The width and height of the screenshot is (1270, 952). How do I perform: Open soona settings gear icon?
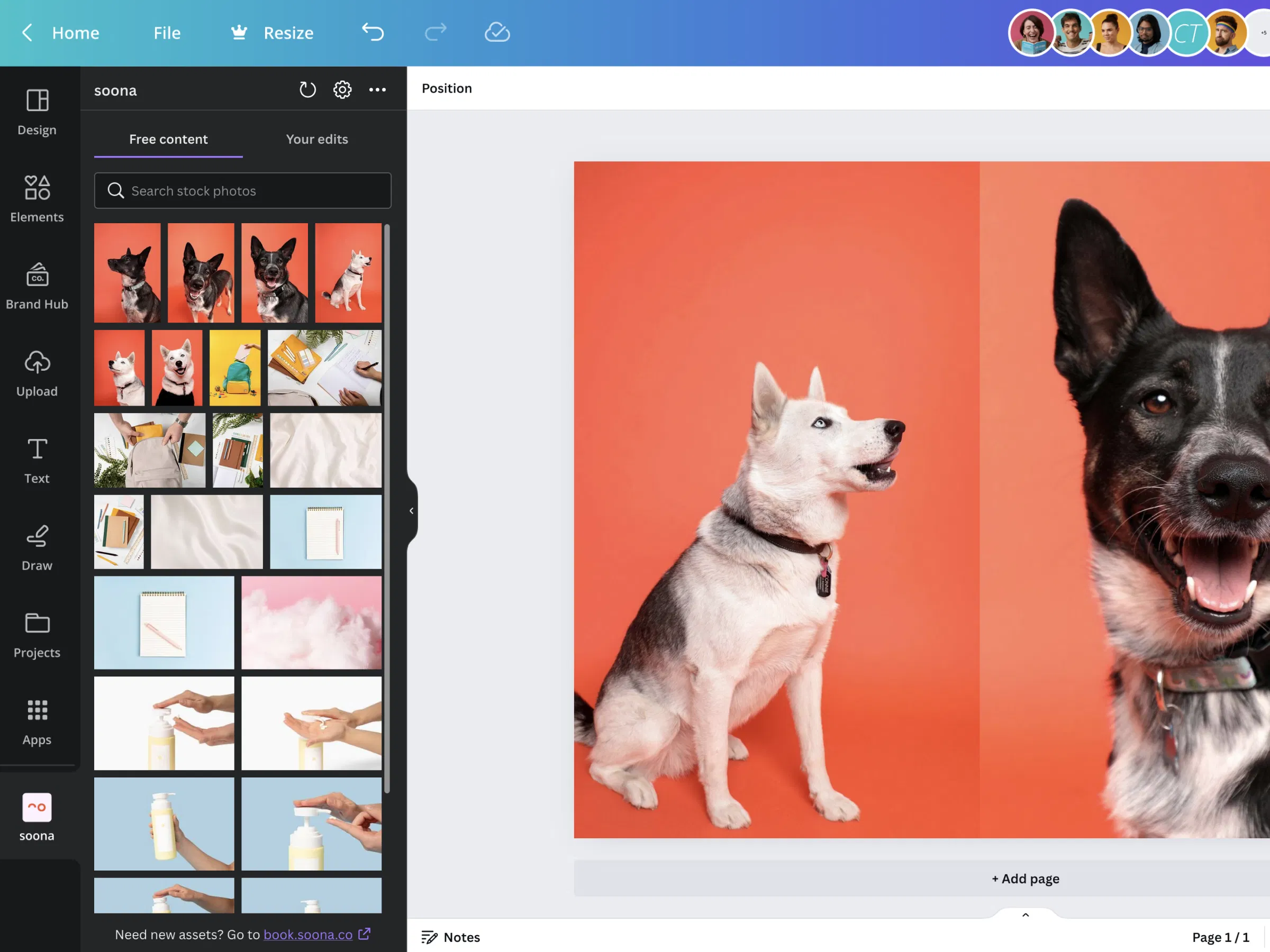[x=342, y=89]
